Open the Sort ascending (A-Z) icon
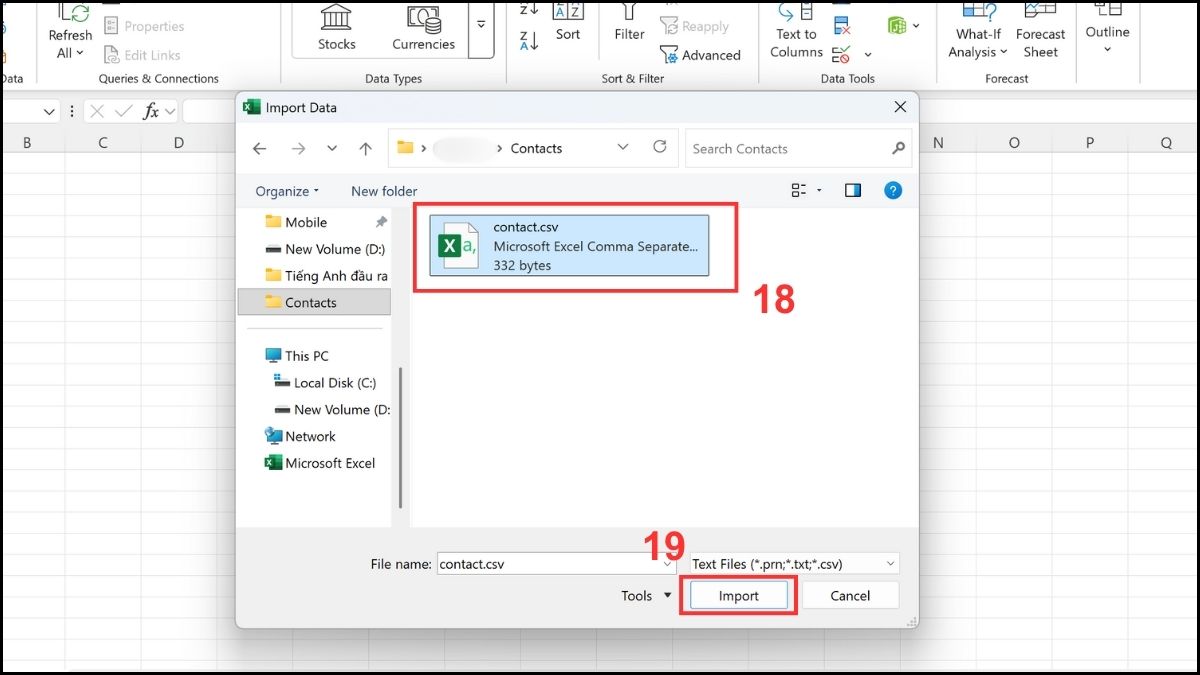The image size is (1200, 675). pyautogui.click(x=527, y=10)
